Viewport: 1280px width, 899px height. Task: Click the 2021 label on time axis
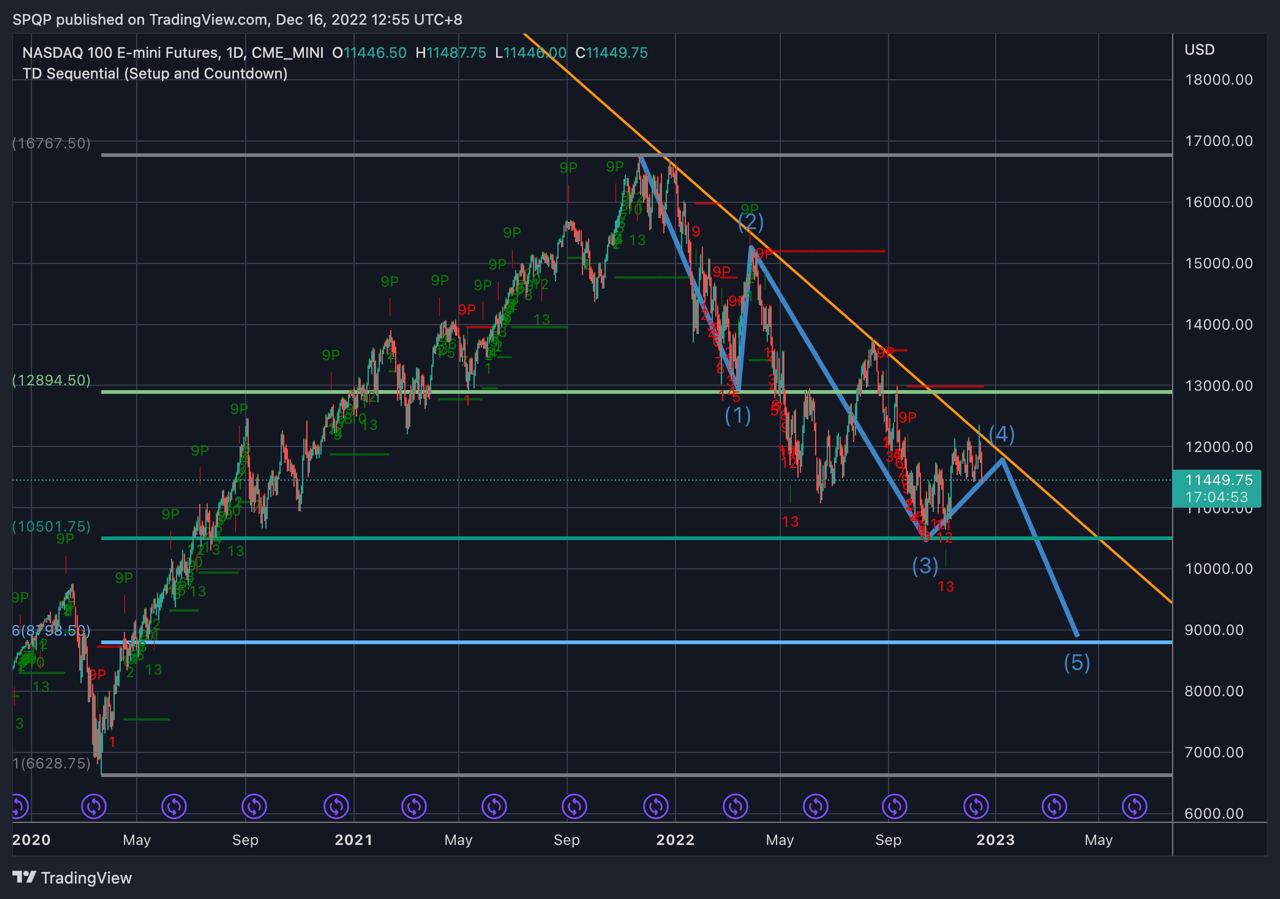click(352, 840)
